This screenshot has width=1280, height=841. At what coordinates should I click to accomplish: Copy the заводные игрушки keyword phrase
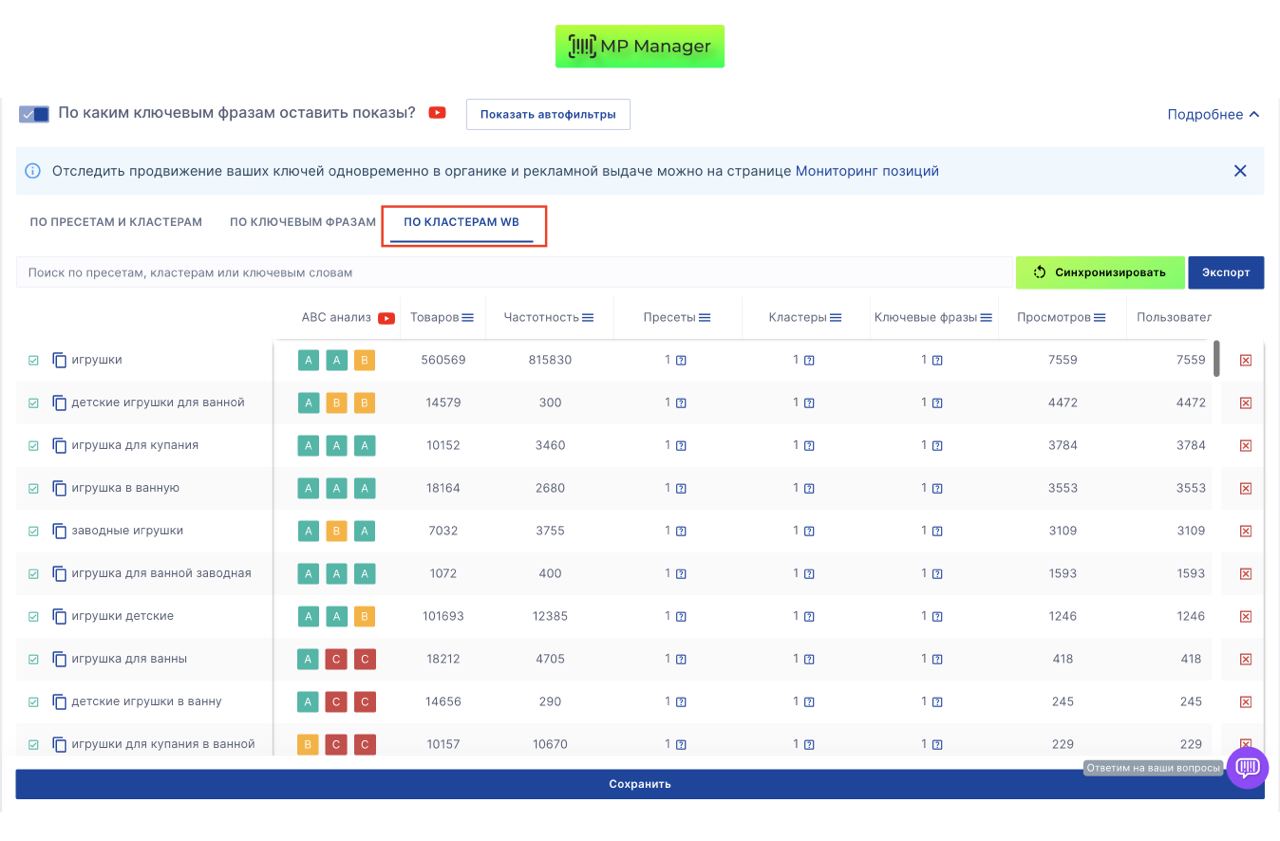pyautogui.click(x=59, y=531)
